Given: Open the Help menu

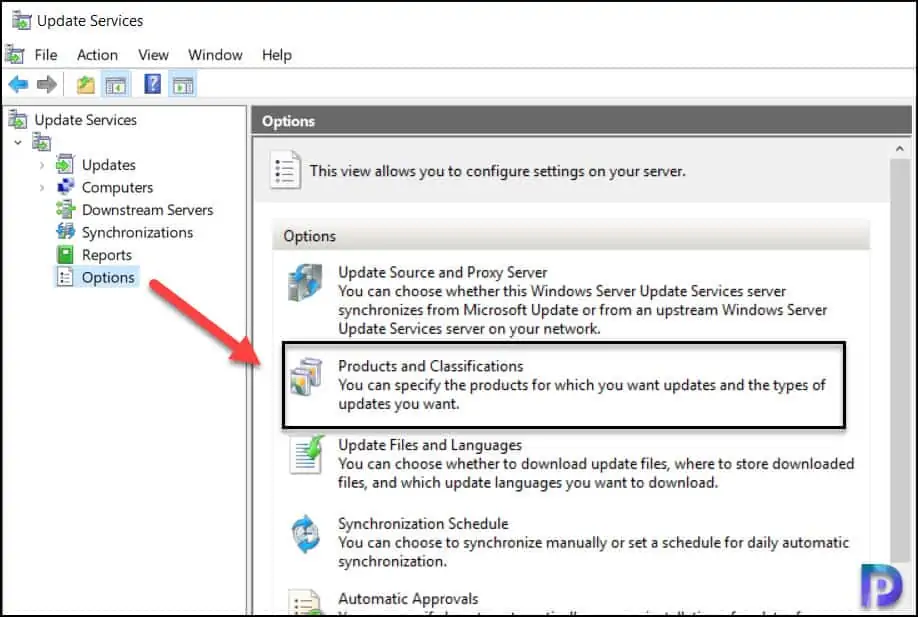Looking at the screenshot, I should point(277,55).
